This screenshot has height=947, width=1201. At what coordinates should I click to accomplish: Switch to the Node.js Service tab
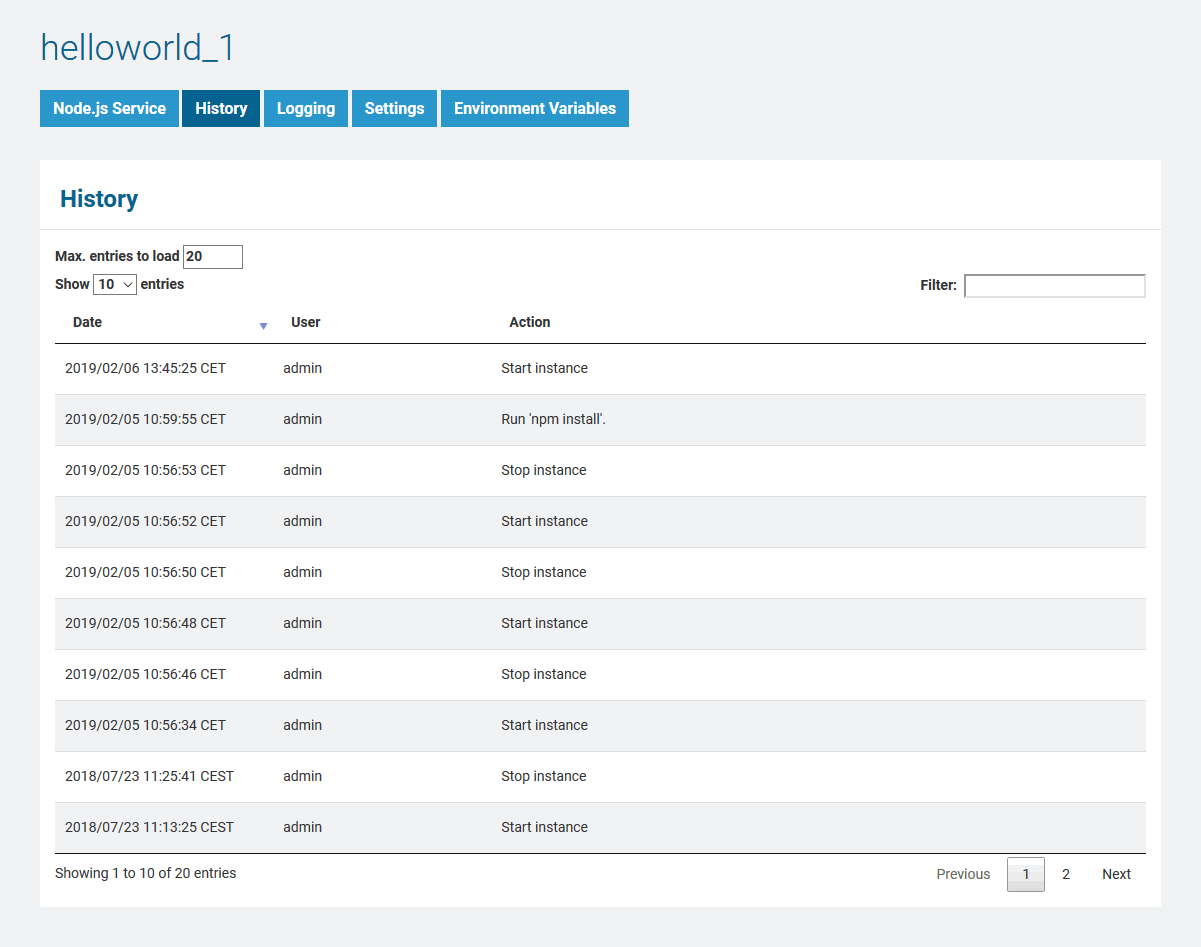coord(109,109)
